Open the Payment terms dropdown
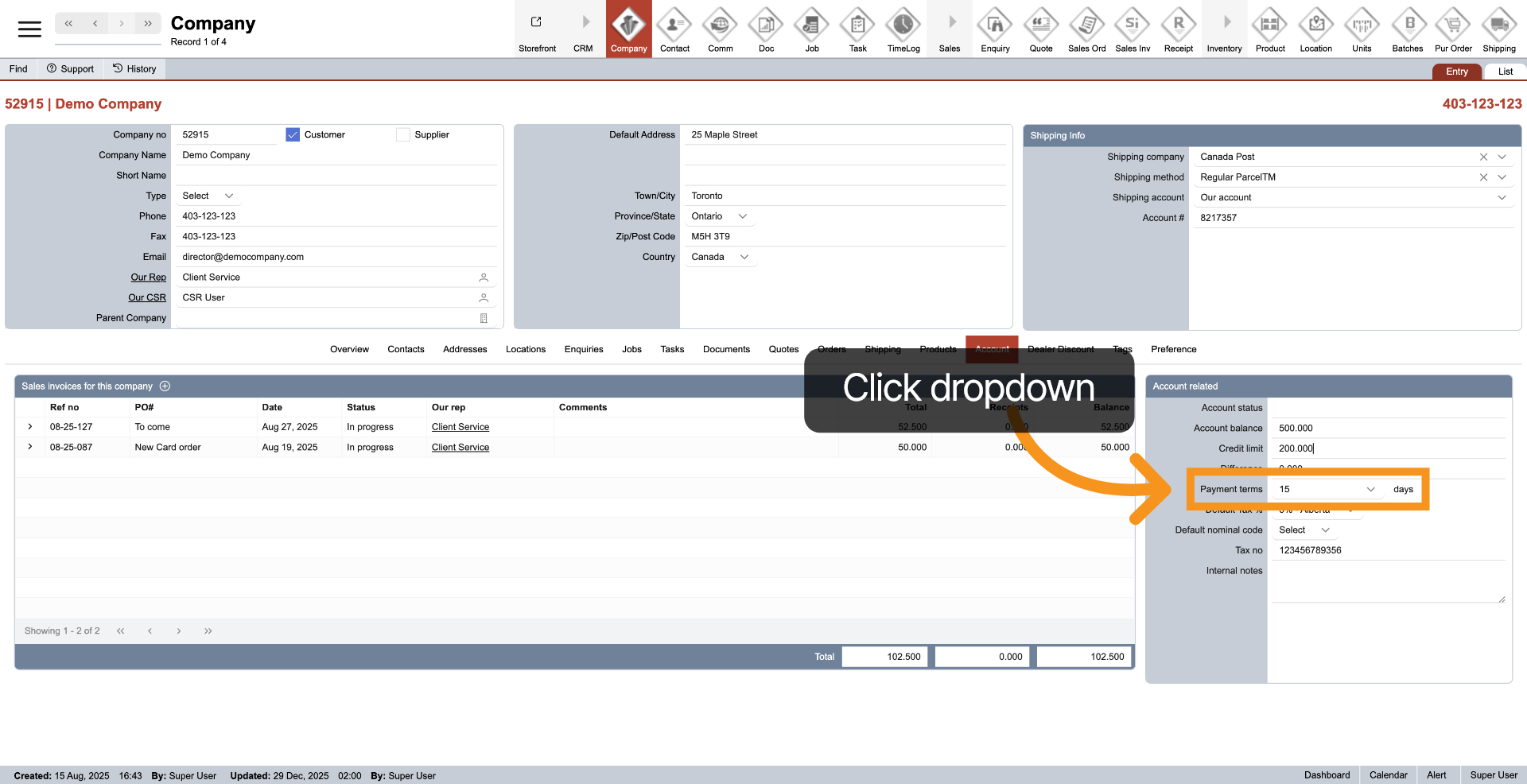Screen dimensions: 1527x784 (x=1370, y=490)
